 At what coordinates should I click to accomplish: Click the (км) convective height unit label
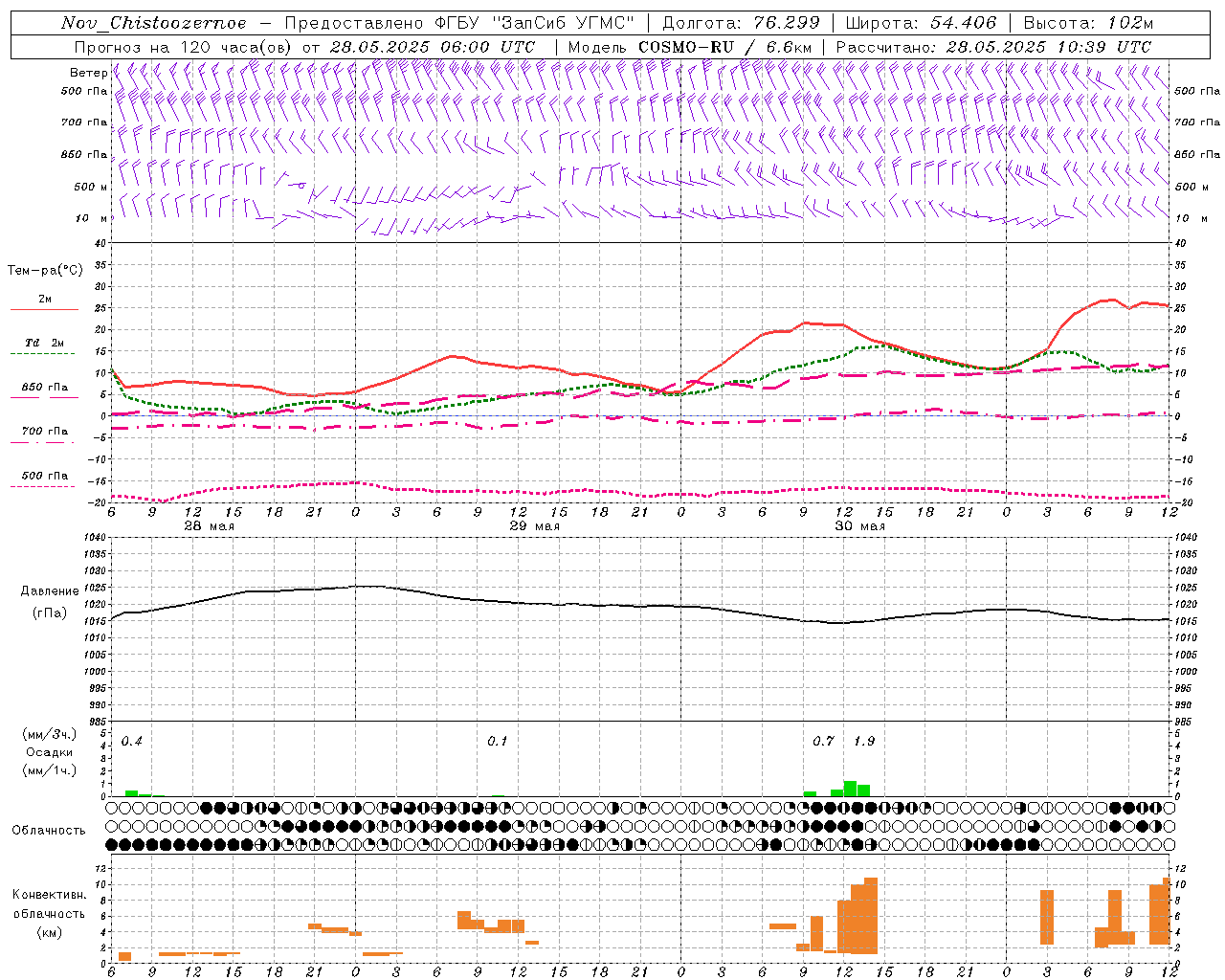coord(49,932)
